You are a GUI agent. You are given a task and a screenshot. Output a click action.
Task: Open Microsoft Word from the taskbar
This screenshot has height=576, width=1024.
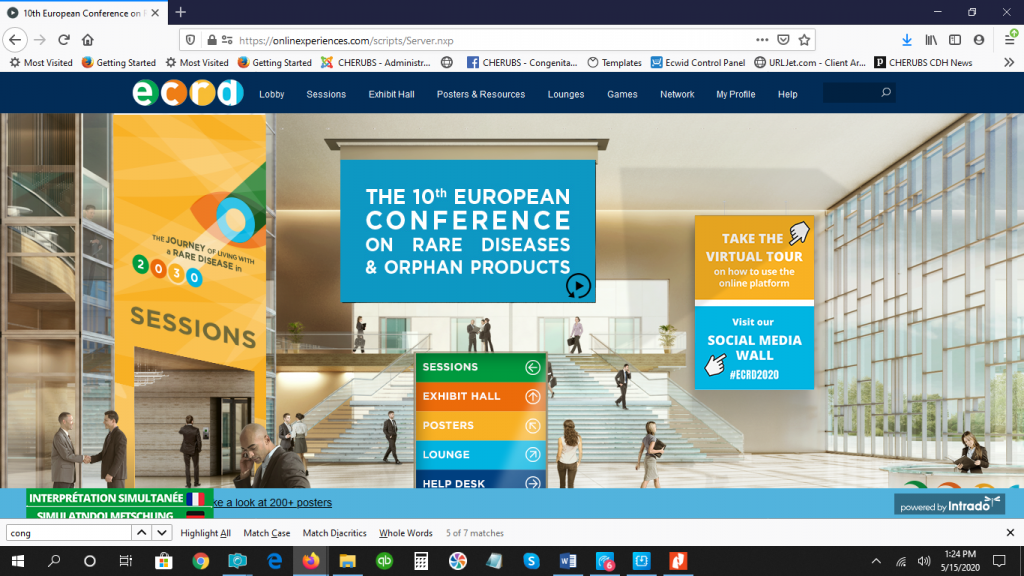tap(567, 562)
